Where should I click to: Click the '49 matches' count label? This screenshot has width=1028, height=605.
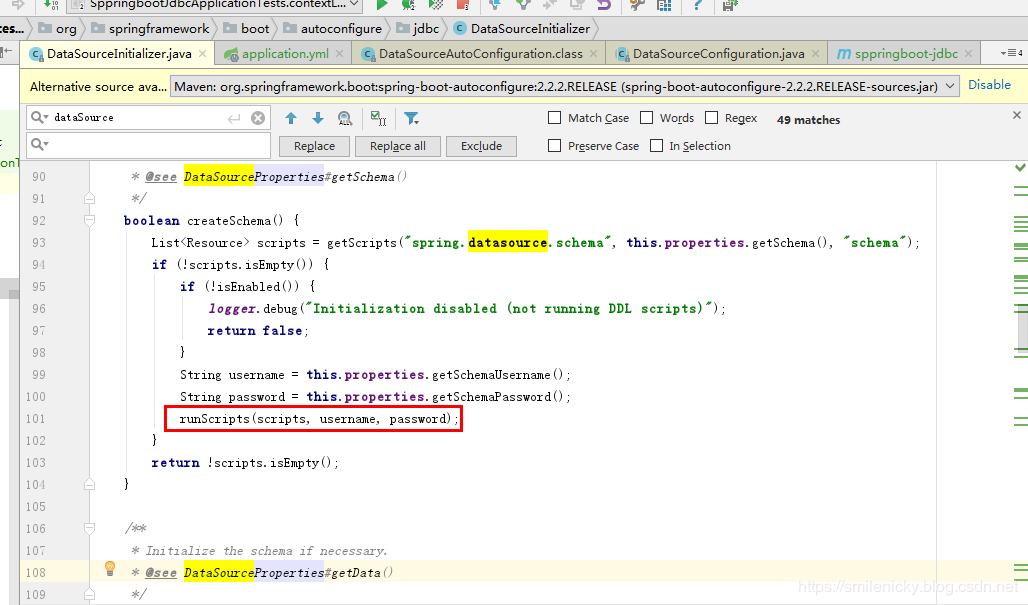point(808,120)
